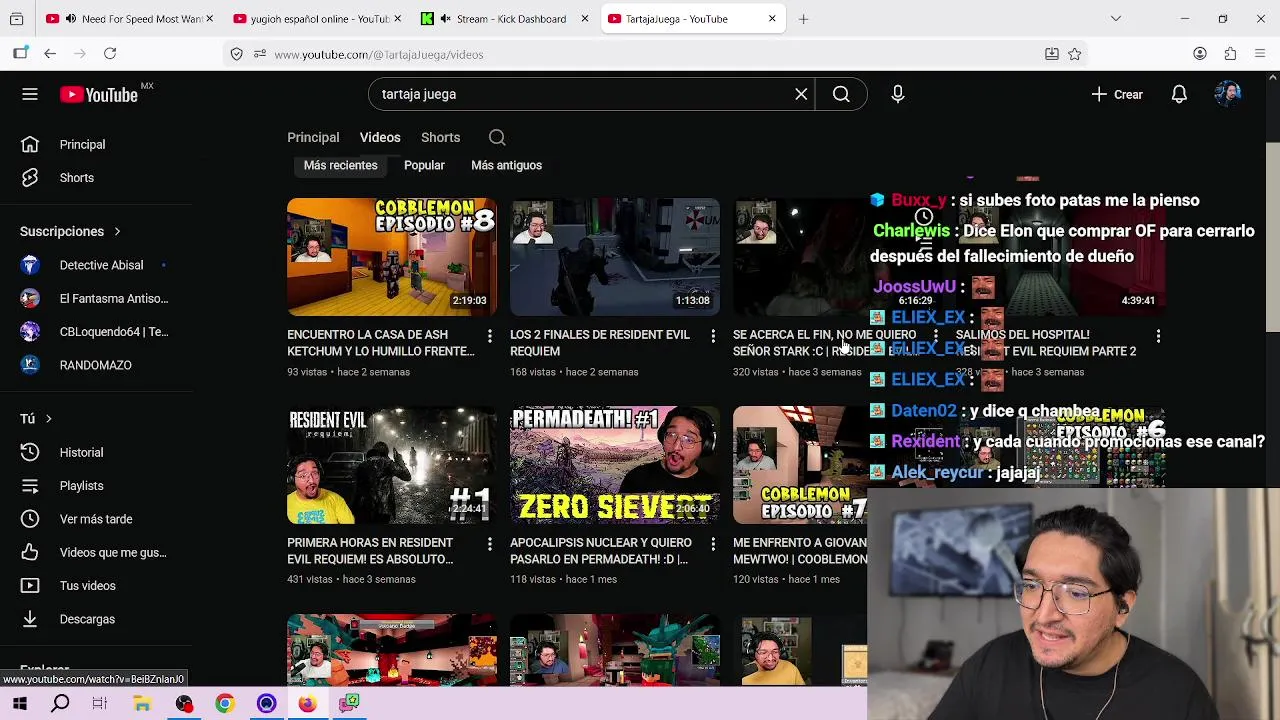This screenshot has height=720, width=1280.
Task: Clear the search box with the X icon
Action: 801,94
